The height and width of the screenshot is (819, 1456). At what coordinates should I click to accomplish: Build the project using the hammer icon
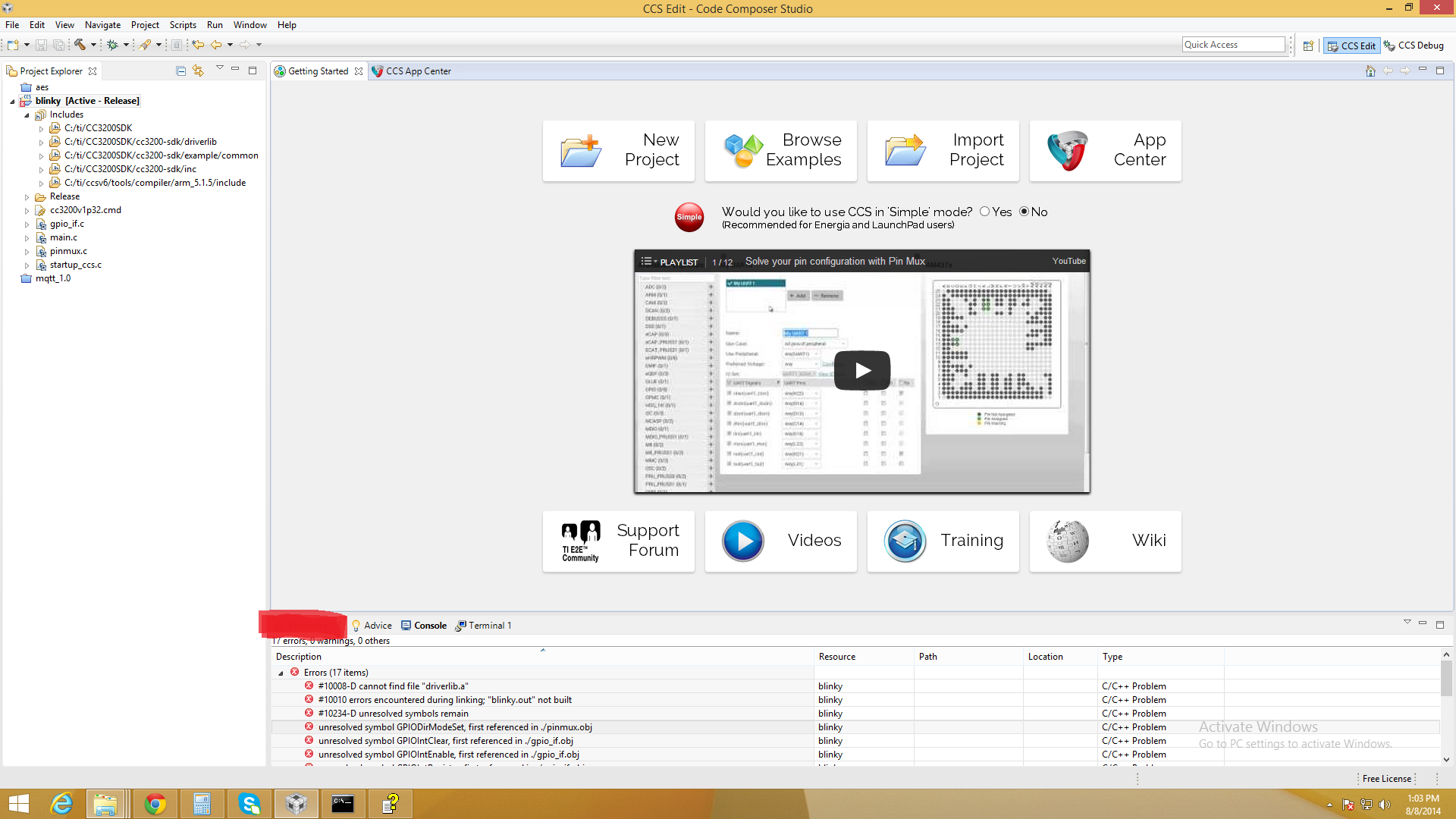79,45
